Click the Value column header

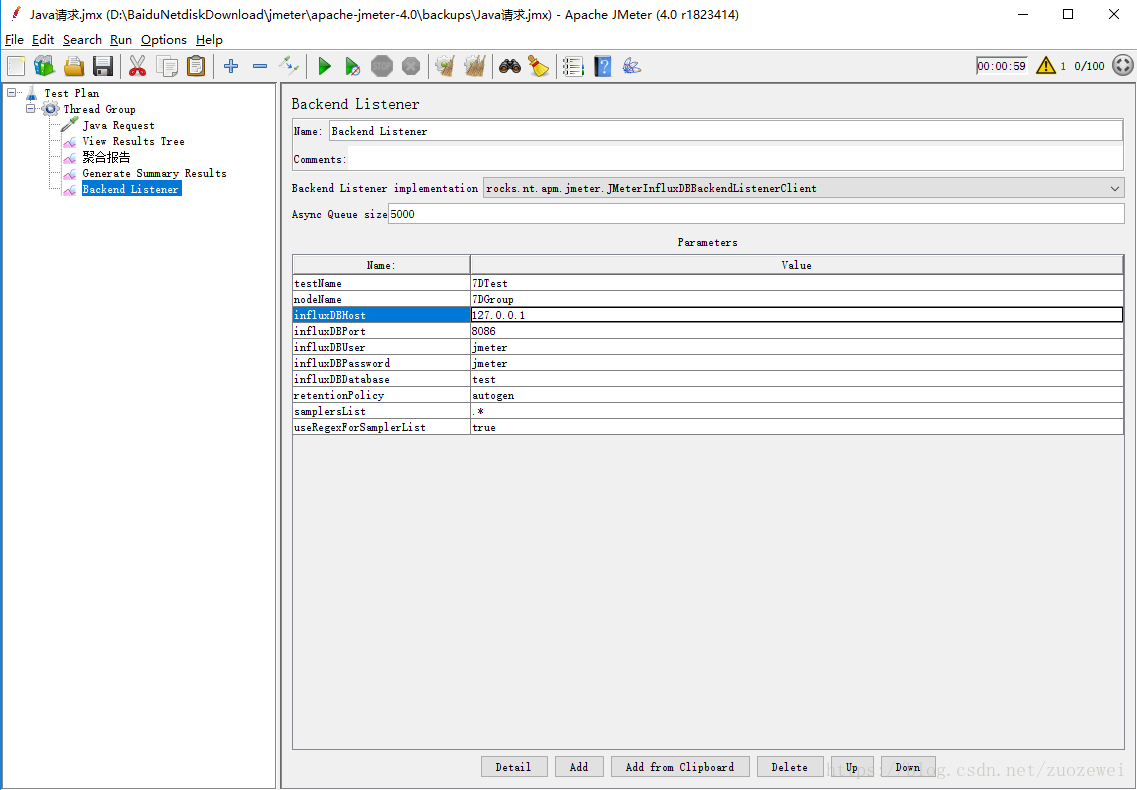click(x=796, y=265)
